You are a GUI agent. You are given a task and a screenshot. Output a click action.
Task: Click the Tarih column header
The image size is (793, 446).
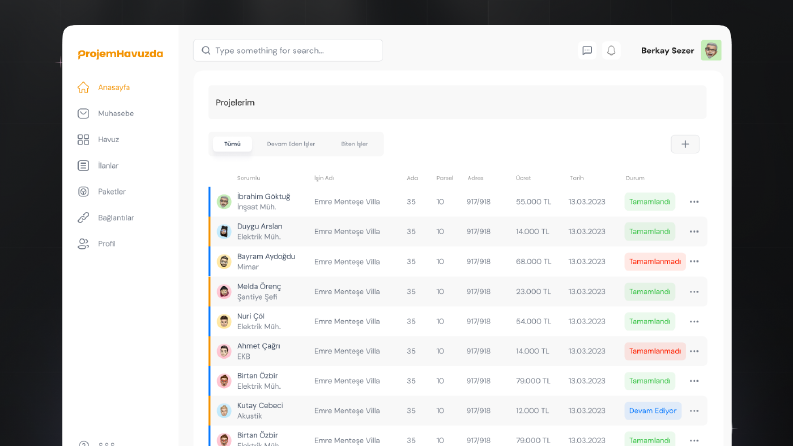[x=577, y=178]
